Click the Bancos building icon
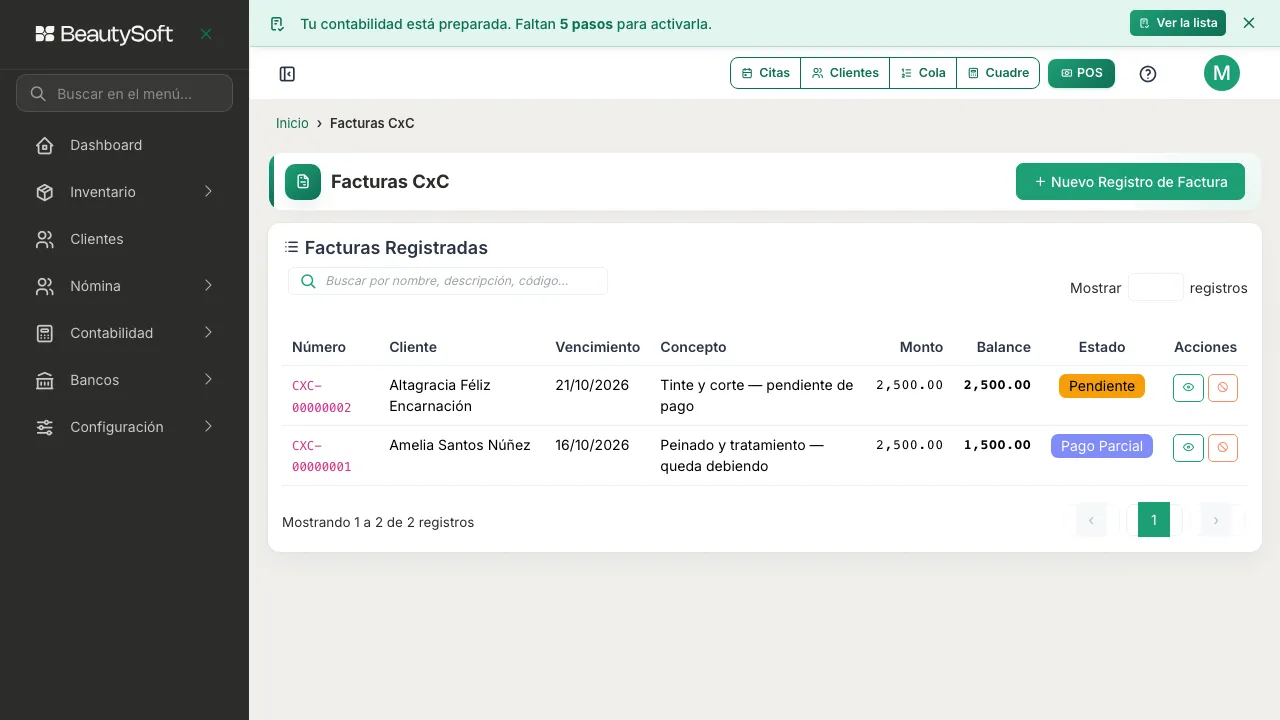 [x=44, y=380]
